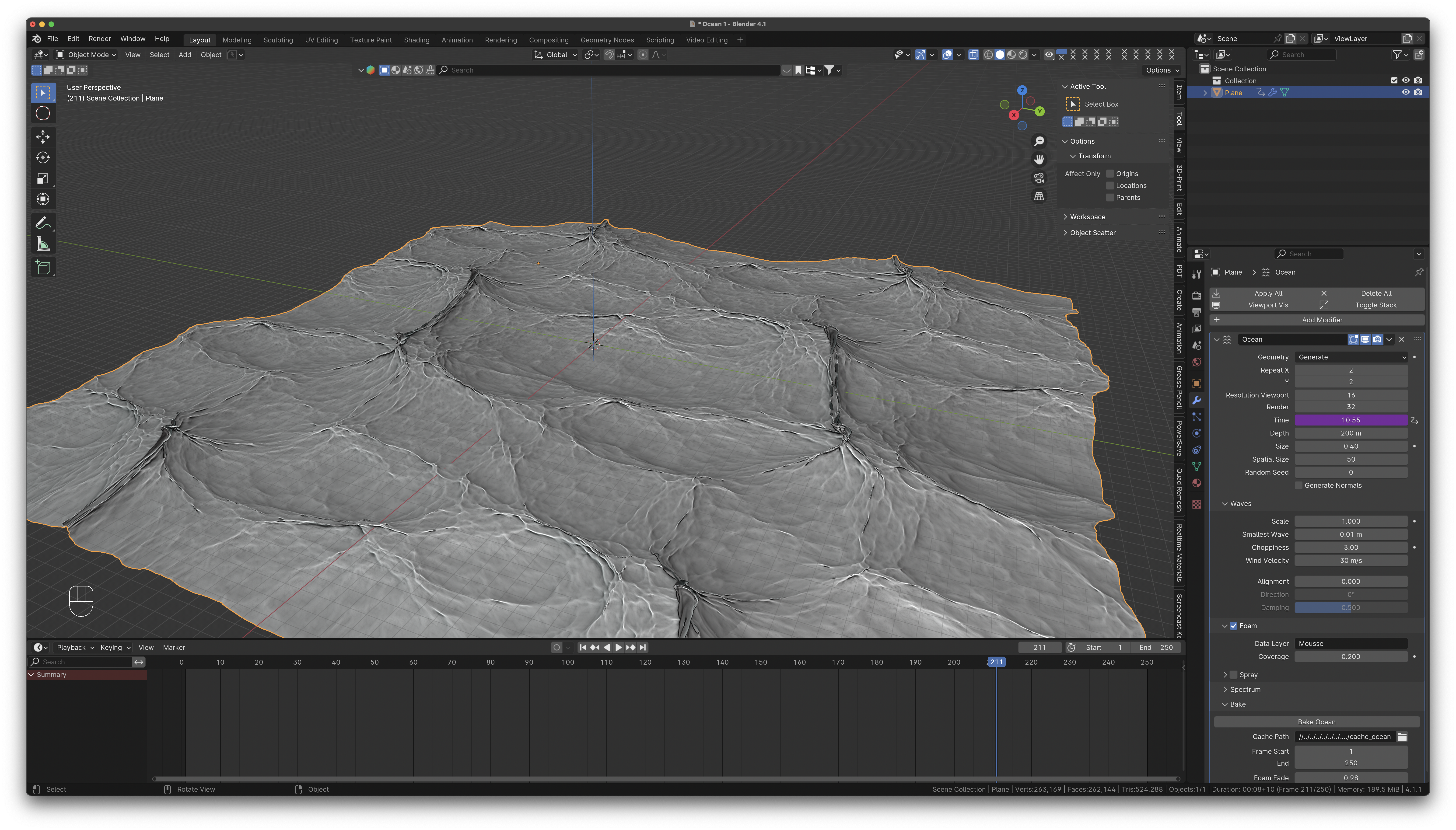This screenshot has height=830, width=1456.
Task: Click the Coverage value slider
Action: tap(1351, 657)
